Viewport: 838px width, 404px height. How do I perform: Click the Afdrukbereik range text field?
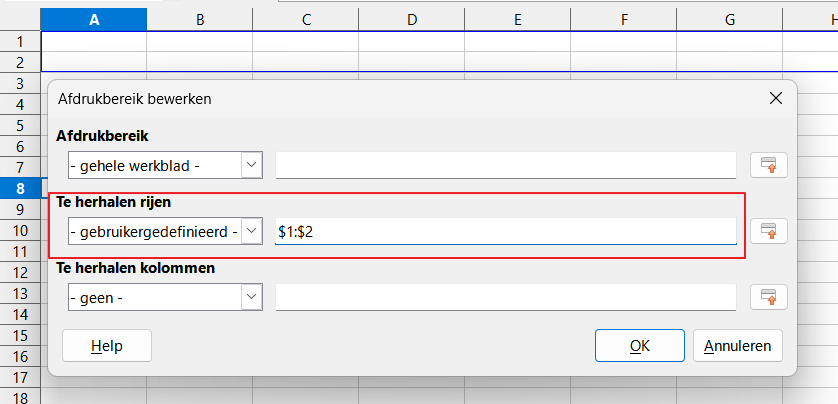tap(505, 165)
